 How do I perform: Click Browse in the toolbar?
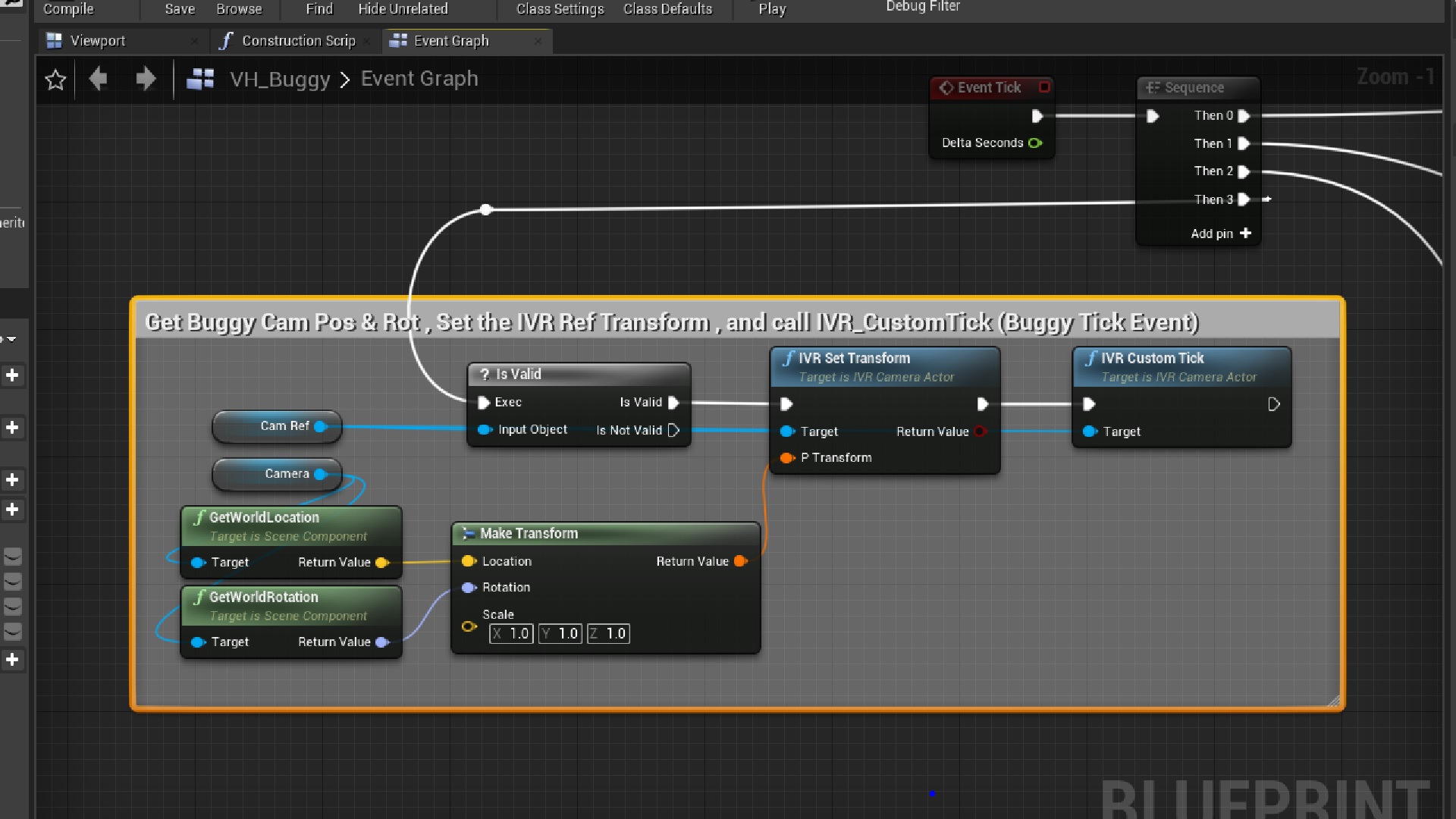(239, 9)
